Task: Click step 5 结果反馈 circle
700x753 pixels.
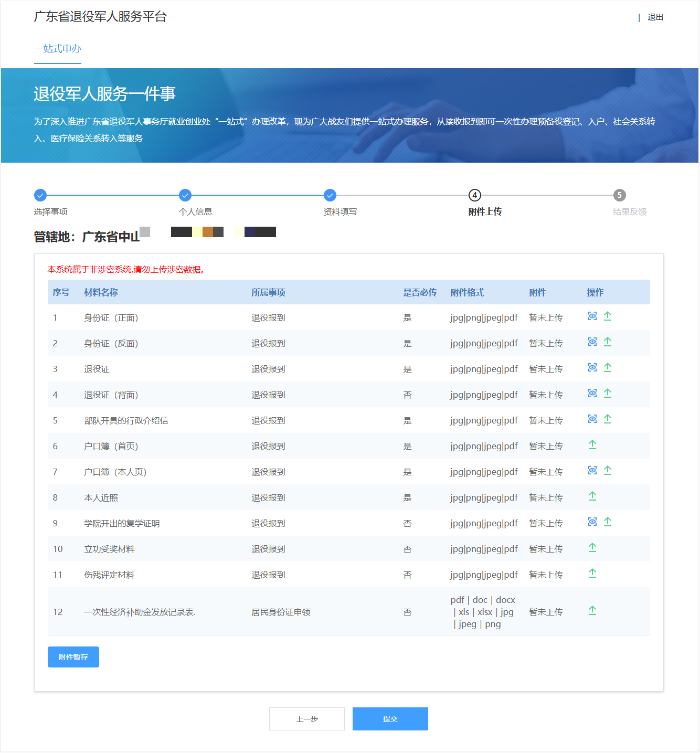Action: click(619, 195)
